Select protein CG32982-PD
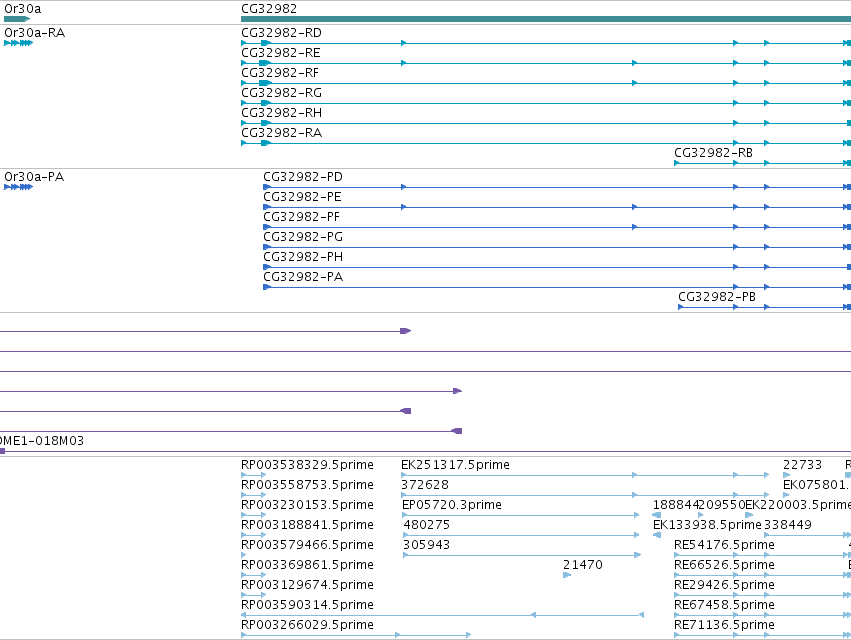This screenshot has height=640, width=851. click(303, 177)
